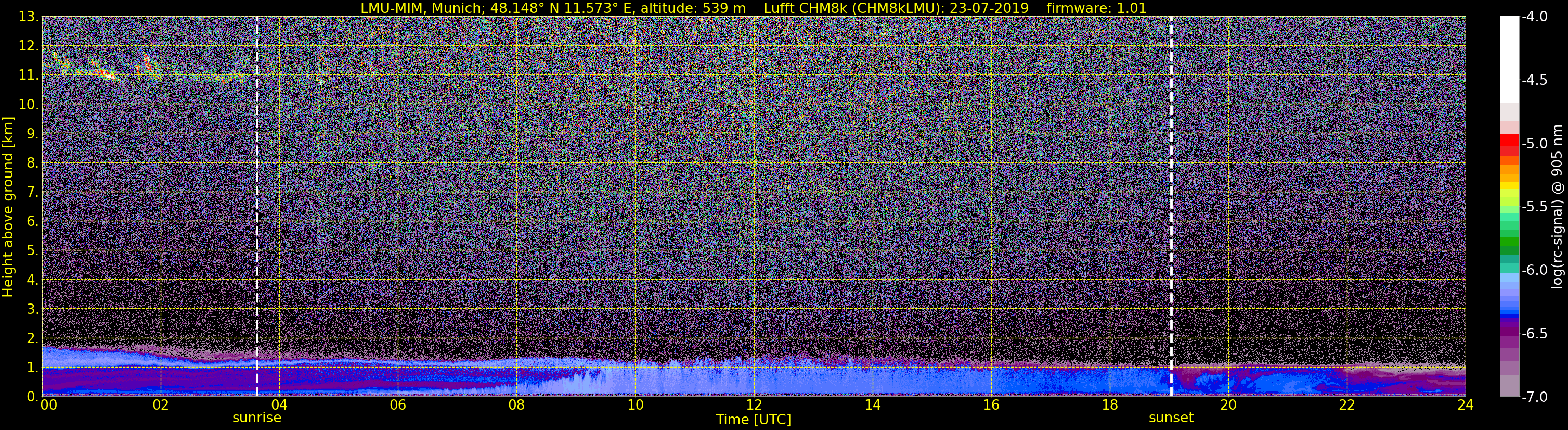Click the "Lufft CHM8k (CHM8kLMU)" instrument name
The image size is (1568, 430).
click(853, 8)
